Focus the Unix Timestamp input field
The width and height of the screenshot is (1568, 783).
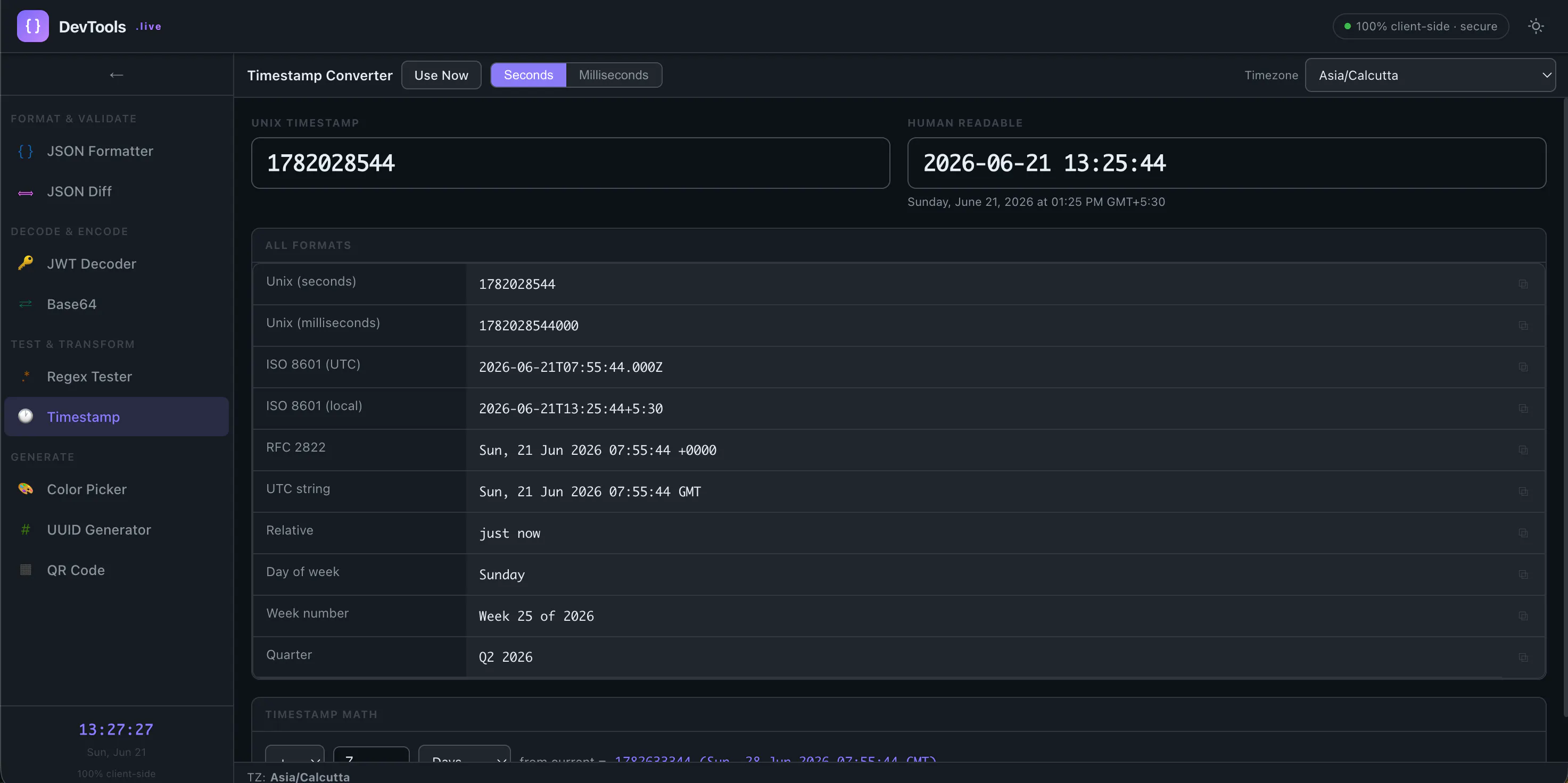[x=571, y=163]
